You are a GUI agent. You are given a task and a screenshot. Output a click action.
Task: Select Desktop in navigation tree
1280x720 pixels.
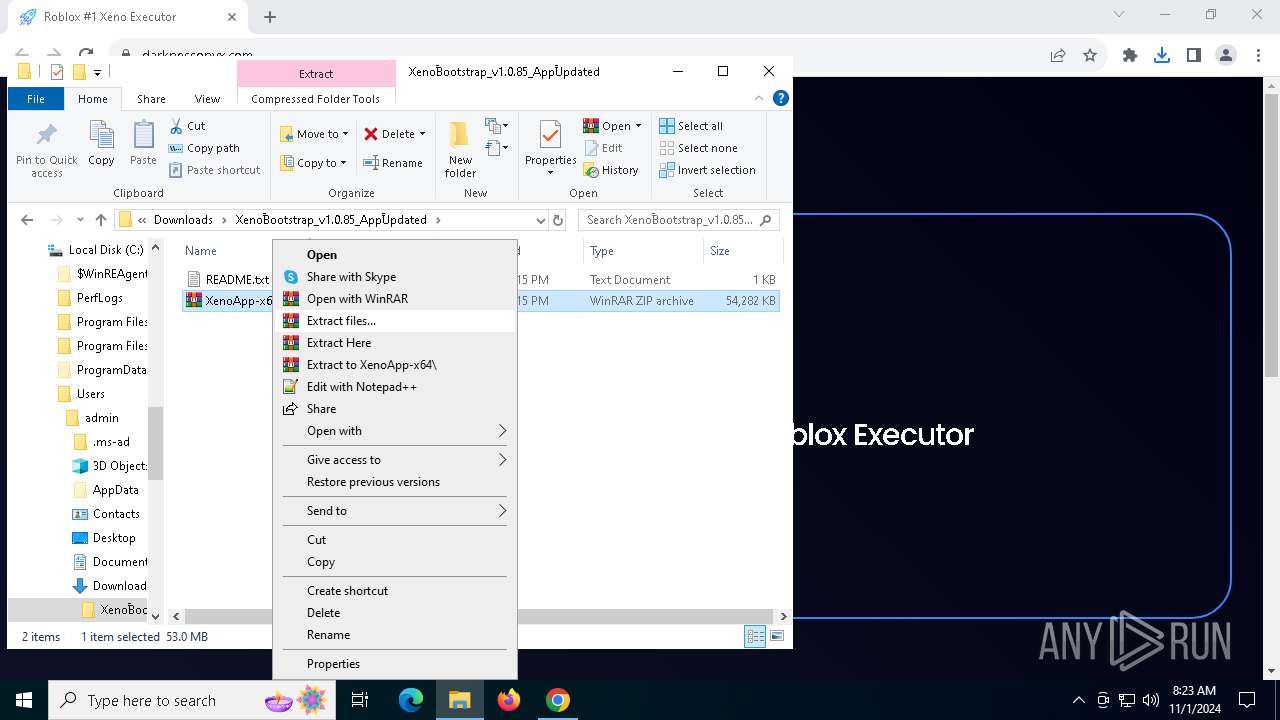tap(113, 538)
